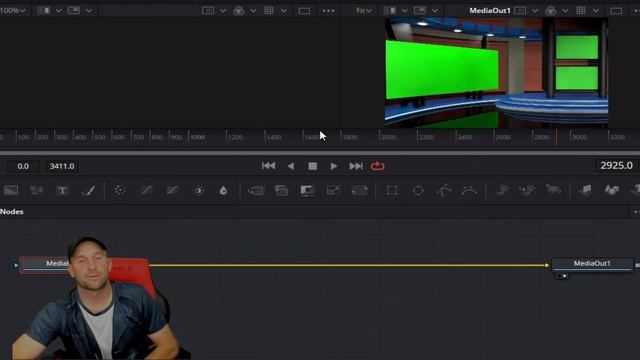The width and height of the screenshot is (640, 360).
Task: Add a Color Corrector node
Action: click(x=119, y=190)
